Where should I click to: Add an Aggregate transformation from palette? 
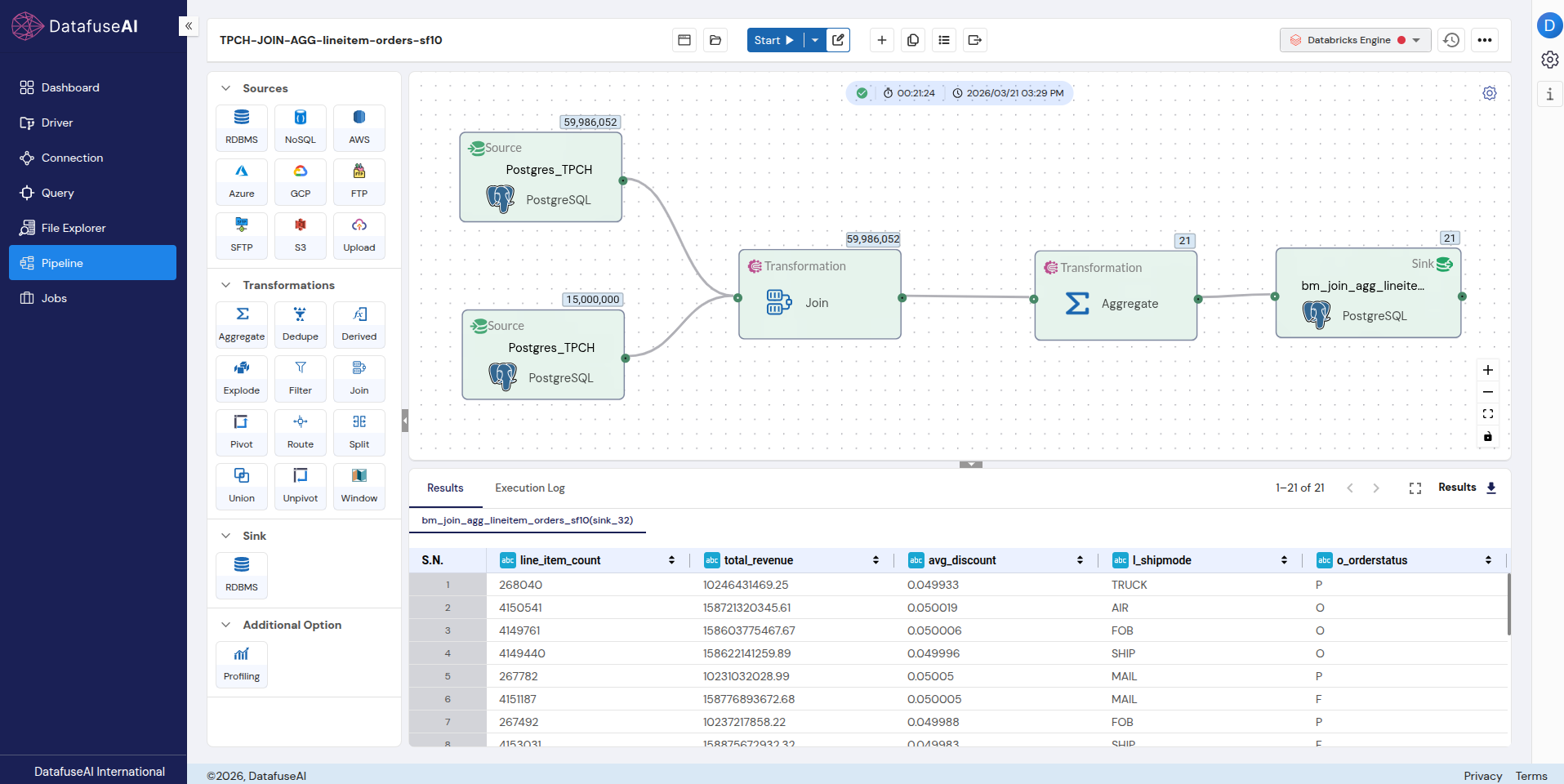[x=242, y=324]
